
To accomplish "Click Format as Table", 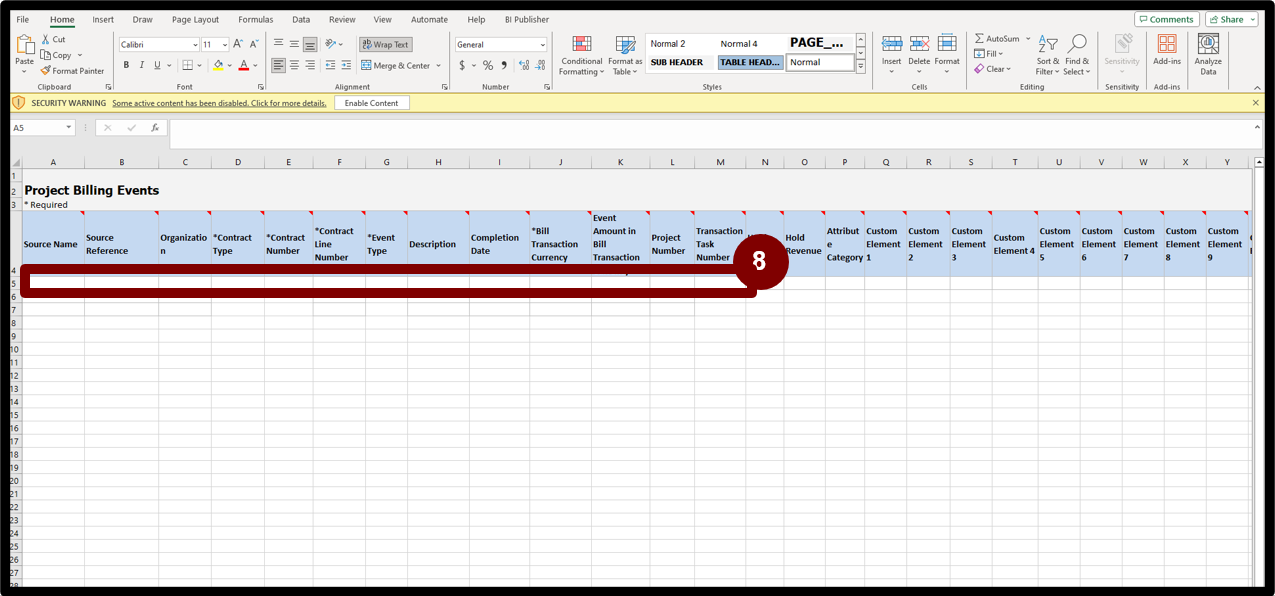I will tap(625, 56).
